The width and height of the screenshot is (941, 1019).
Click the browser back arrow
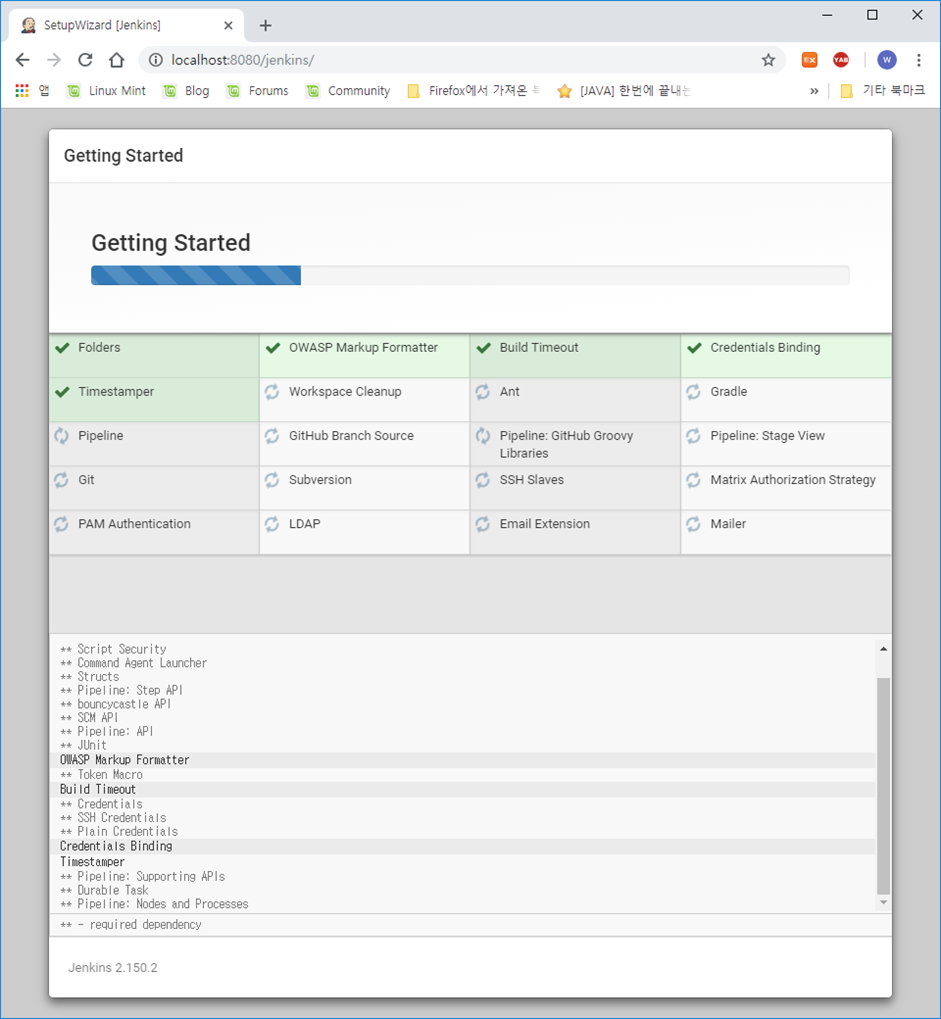point(23,60)
